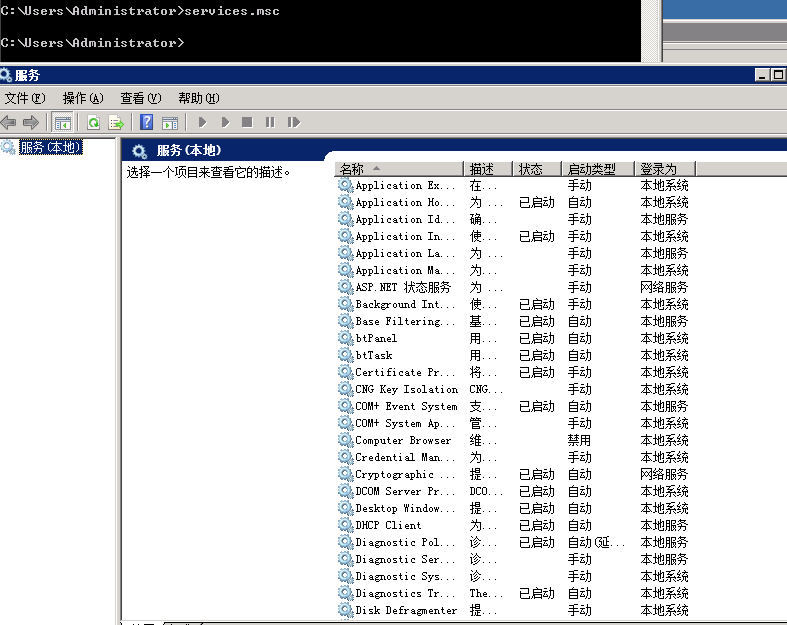Select the DHCP Client service
This screenshot has width=787, height=625.
[388, 525]
